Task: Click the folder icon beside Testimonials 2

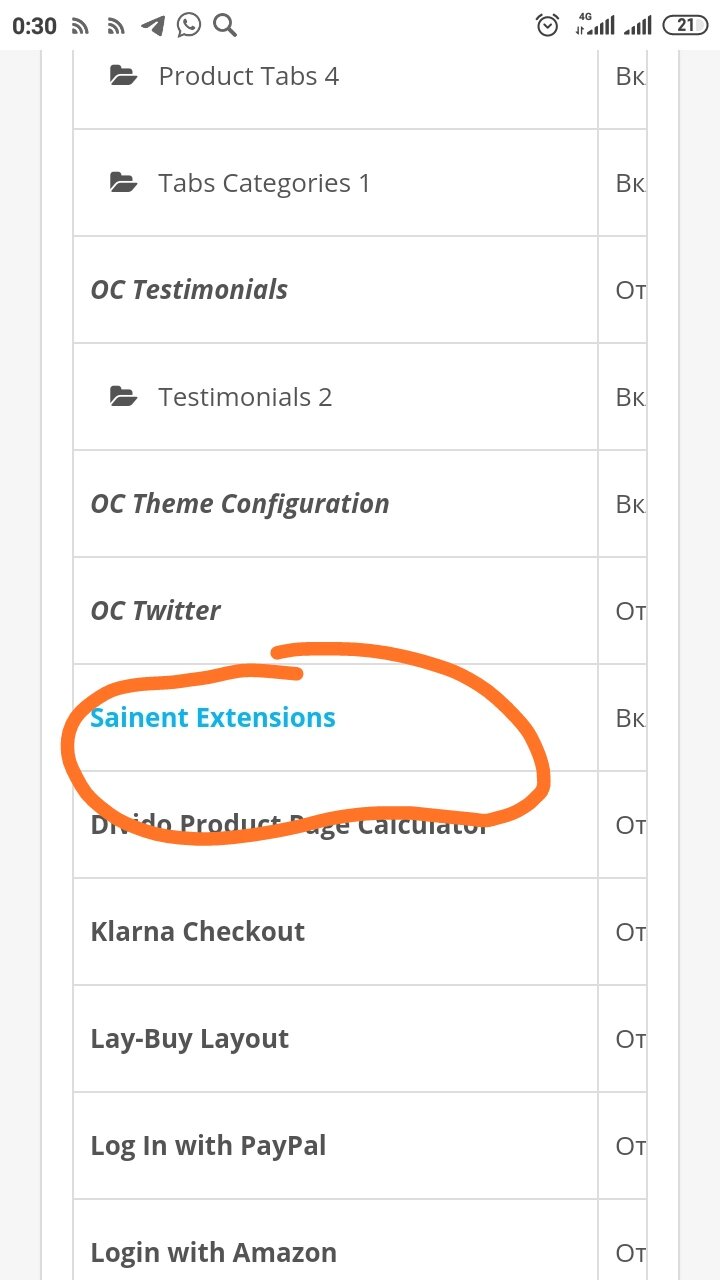Action: (123, 397)
